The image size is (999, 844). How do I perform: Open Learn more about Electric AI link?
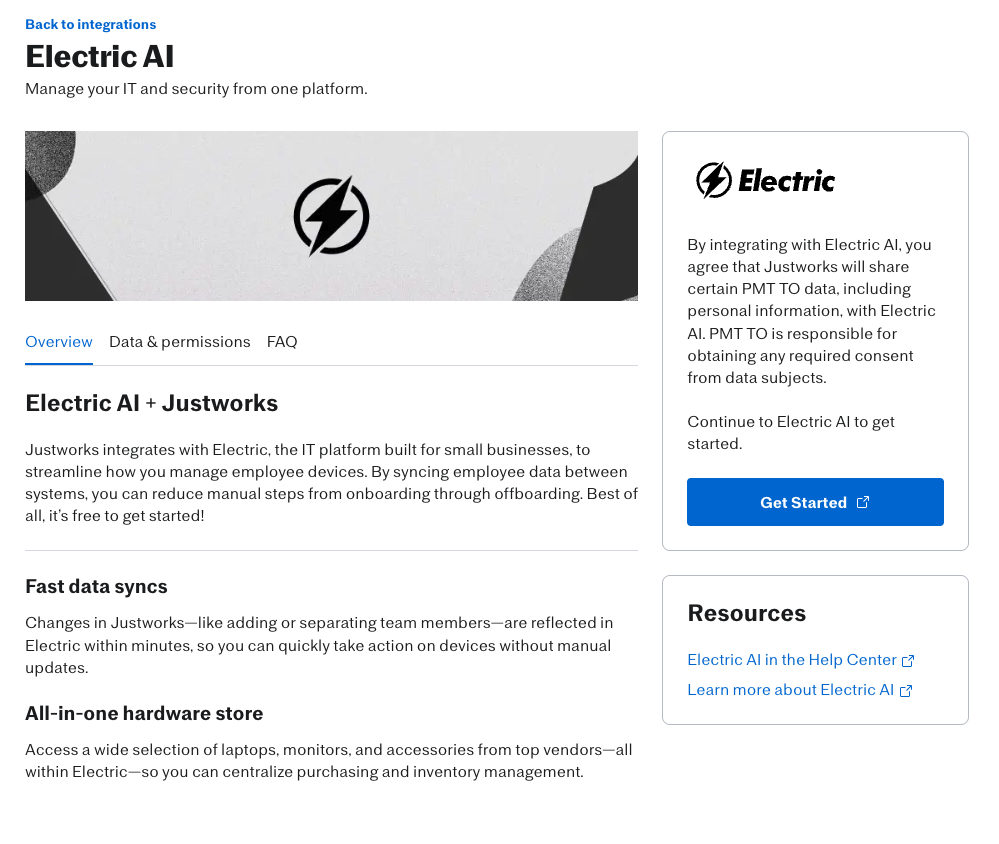[x=791, y=690]
